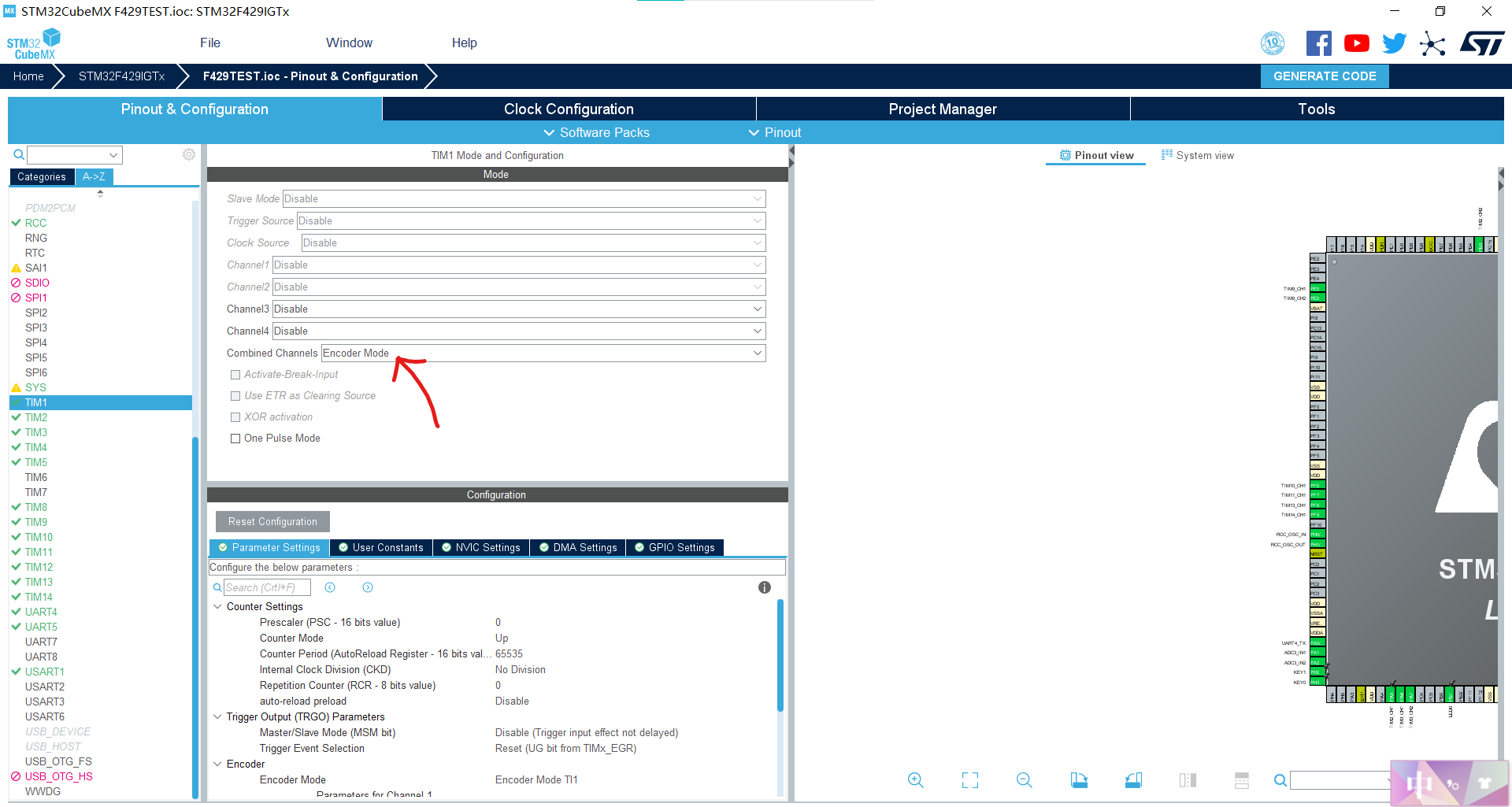
Task: Zoom out on the pinout chip view
Action: pos(1024,780)
